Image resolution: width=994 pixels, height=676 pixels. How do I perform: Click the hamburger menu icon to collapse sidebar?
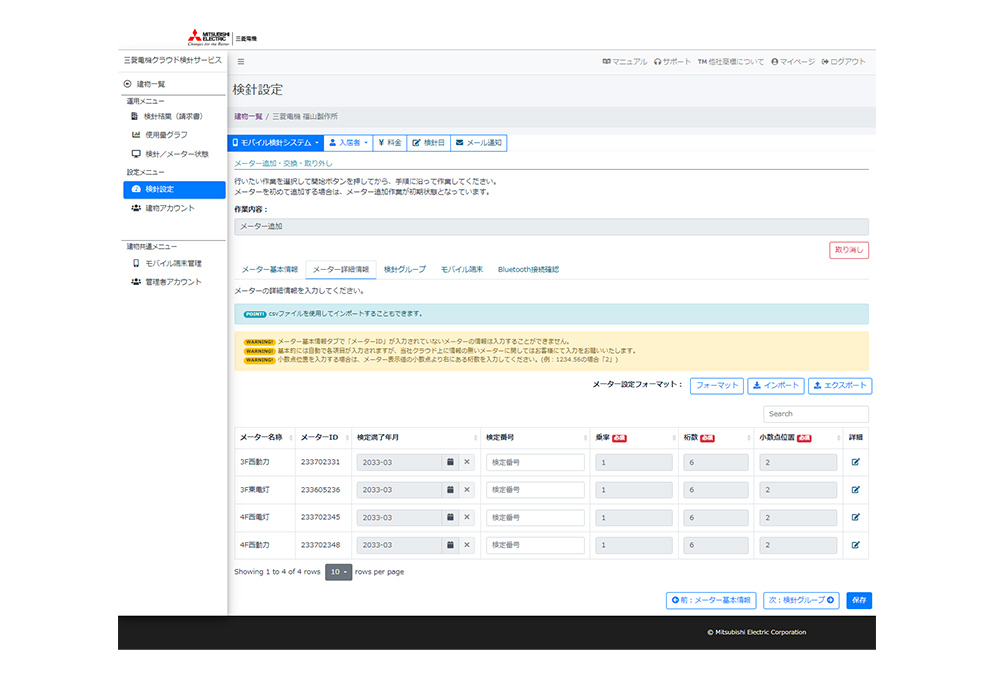point(241,62)
